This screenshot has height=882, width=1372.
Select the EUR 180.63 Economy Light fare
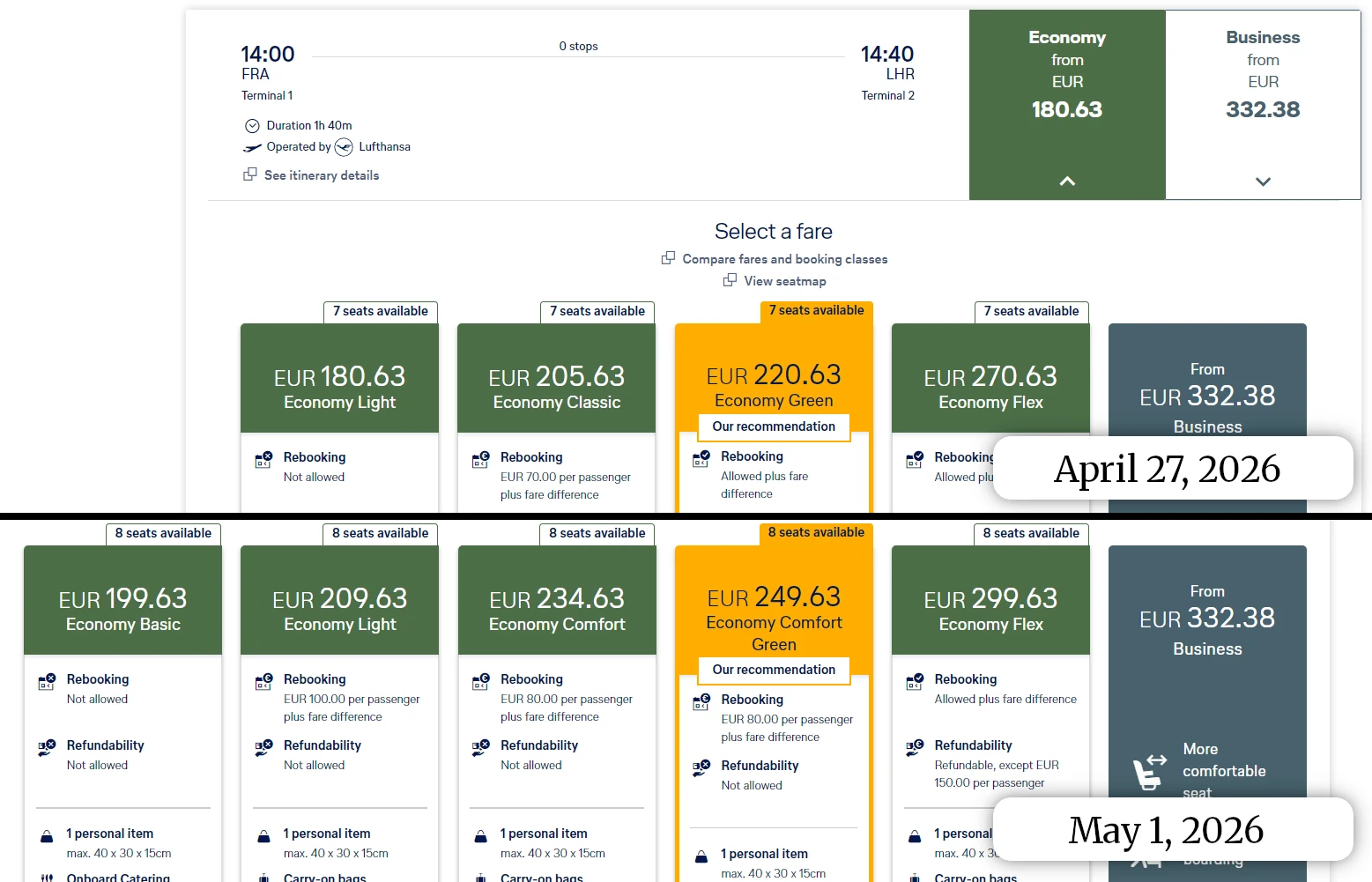pos(339,378)
